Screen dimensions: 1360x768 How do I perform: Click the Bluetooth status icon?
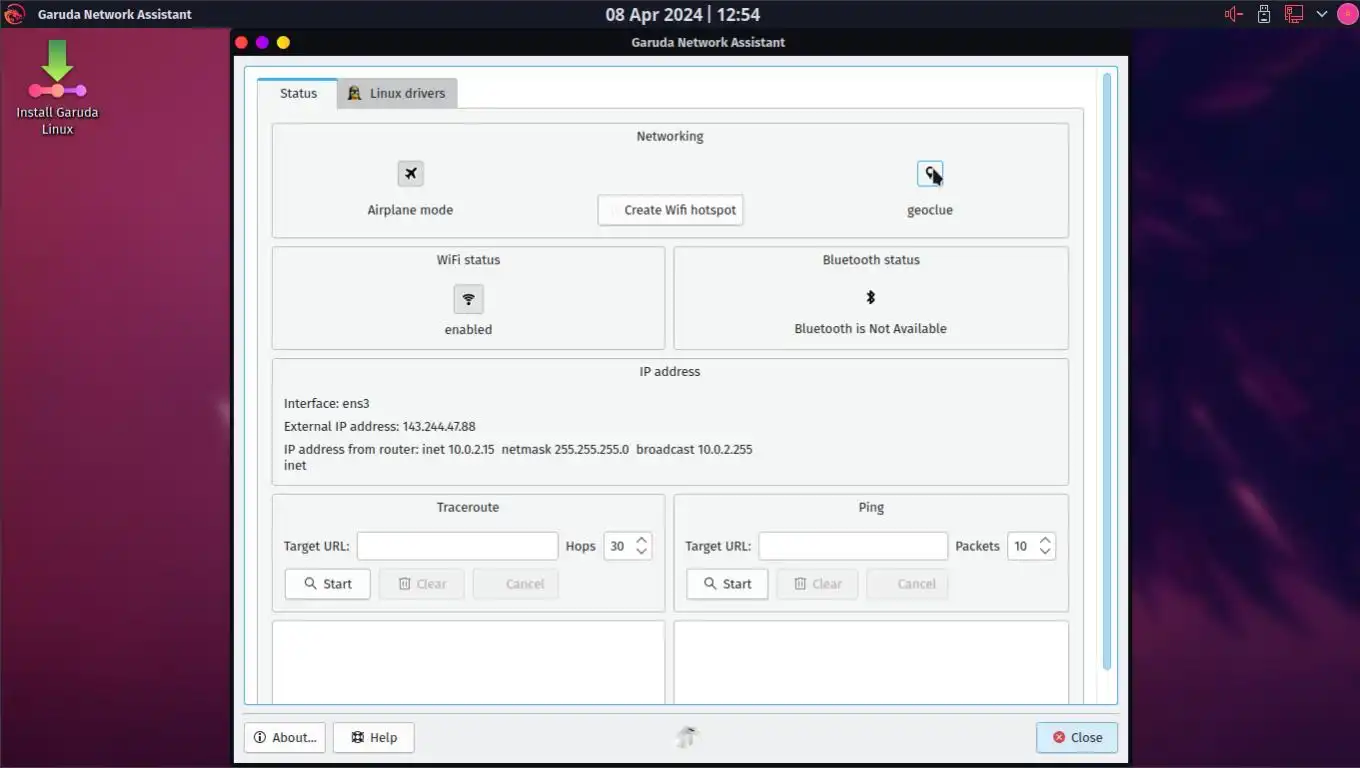click(x=870, y=297)
